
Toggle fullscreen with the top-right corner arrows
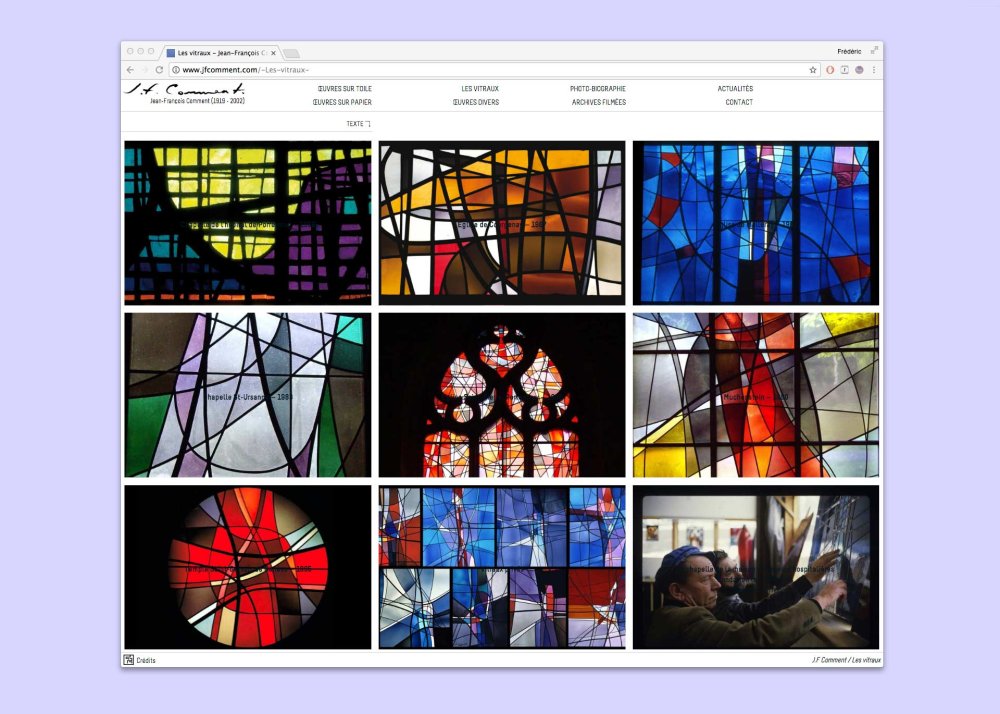874,50
